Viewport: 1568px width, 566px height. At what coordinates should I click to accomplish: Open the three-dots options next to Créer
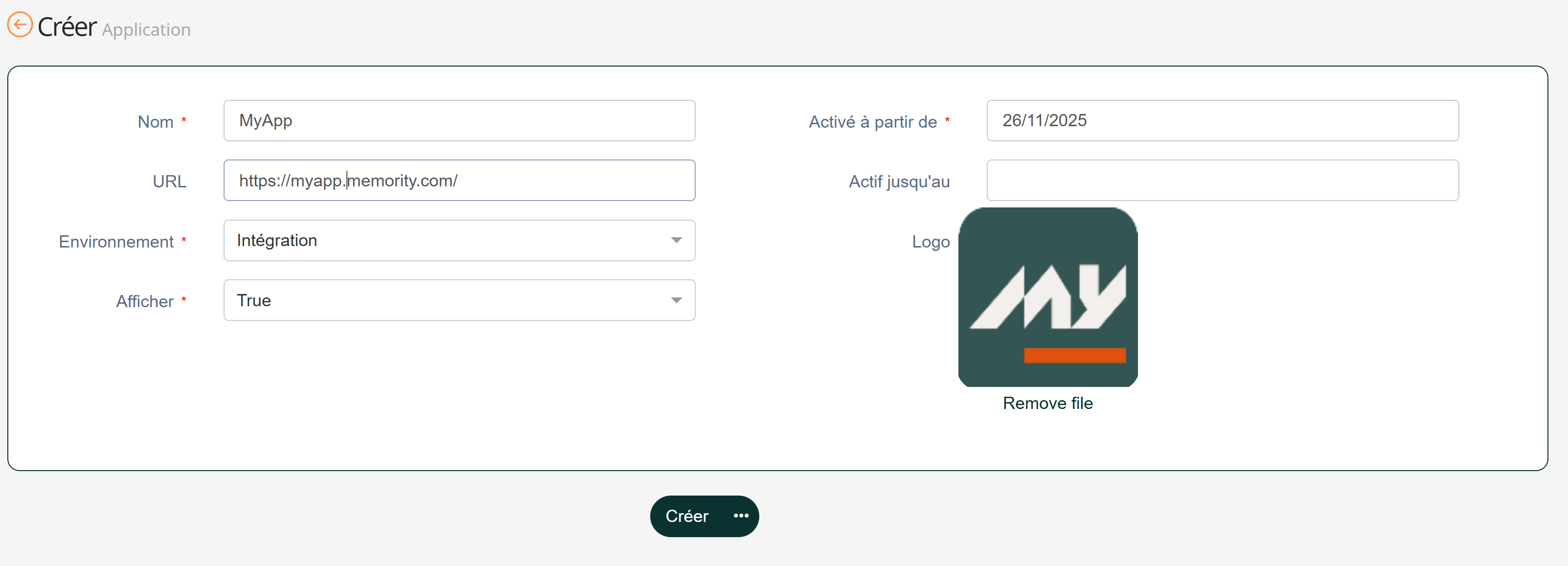click(740, 516)
